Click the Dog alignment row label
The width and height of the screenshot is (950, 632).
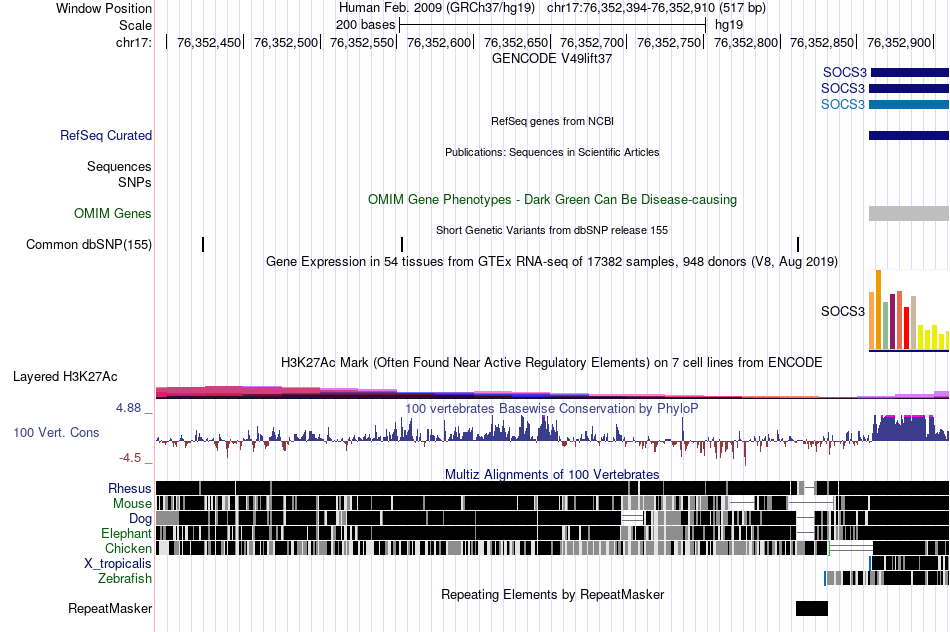coord(141,518)
